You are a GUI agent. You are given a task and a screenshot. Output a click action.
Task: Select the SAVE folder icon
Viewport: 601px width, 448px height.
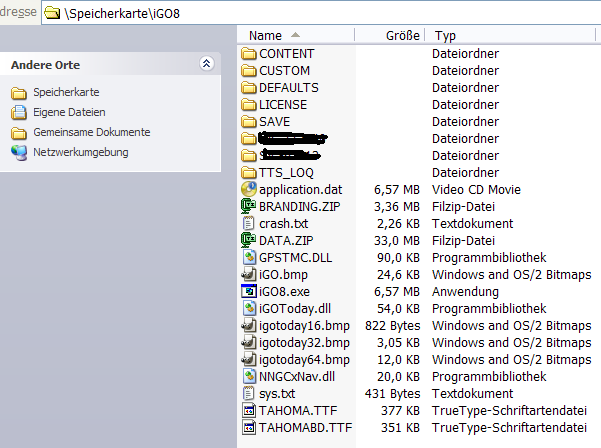249,121
